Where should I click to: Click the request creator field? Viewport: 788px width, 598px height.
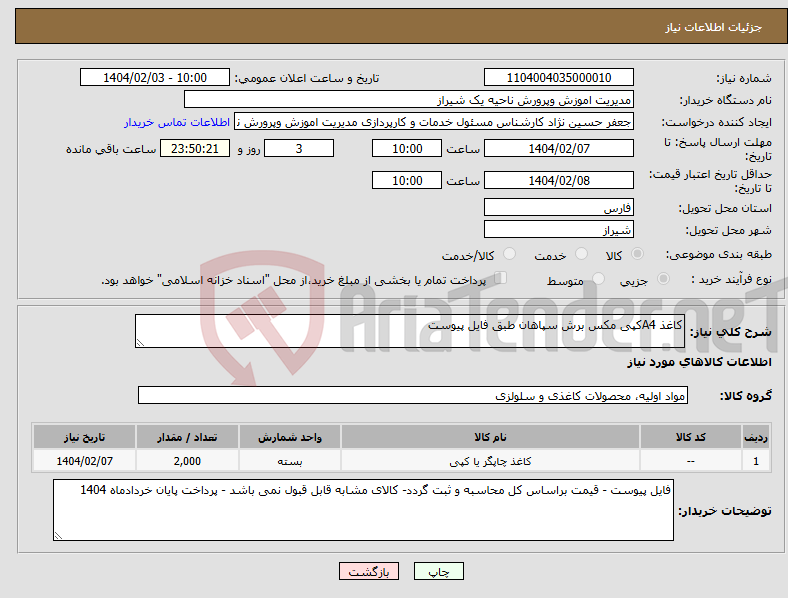434,122
